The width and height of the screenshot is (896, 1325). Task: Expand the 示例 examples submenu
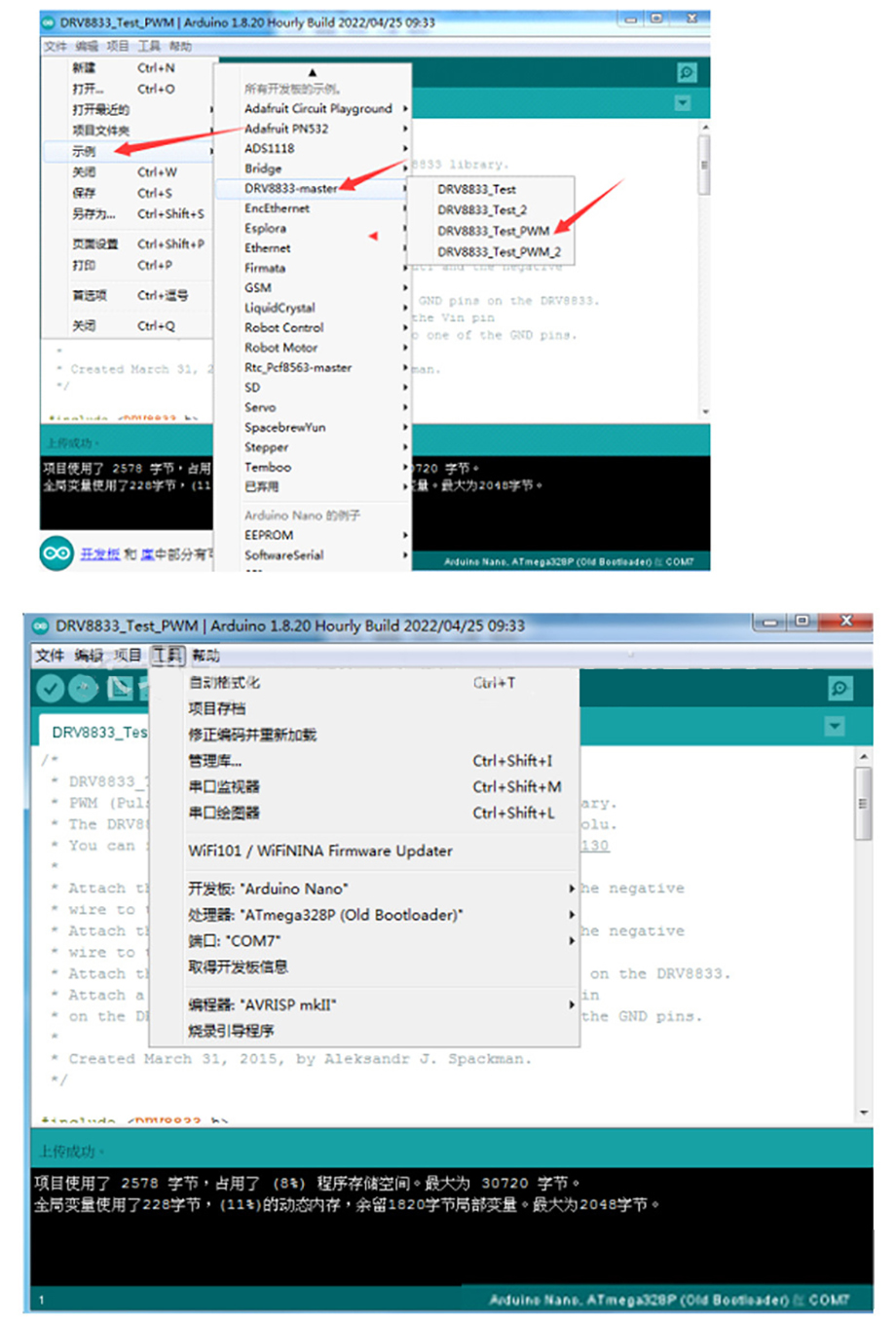(x=129, y=151)
